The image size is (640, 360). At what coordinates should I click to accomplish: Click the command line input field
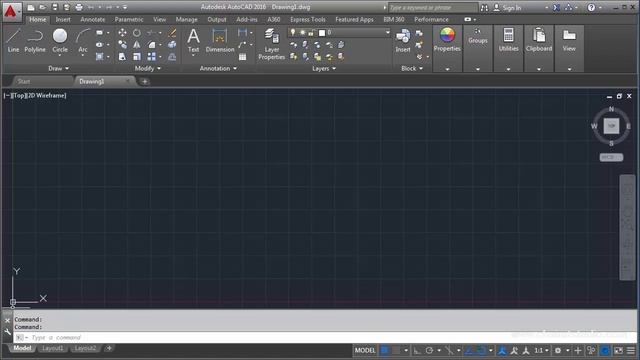click(x=324, y=337)
